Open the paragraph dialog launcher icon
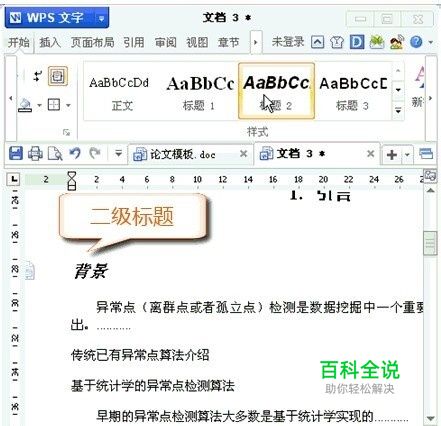 [x=67, y=133]
